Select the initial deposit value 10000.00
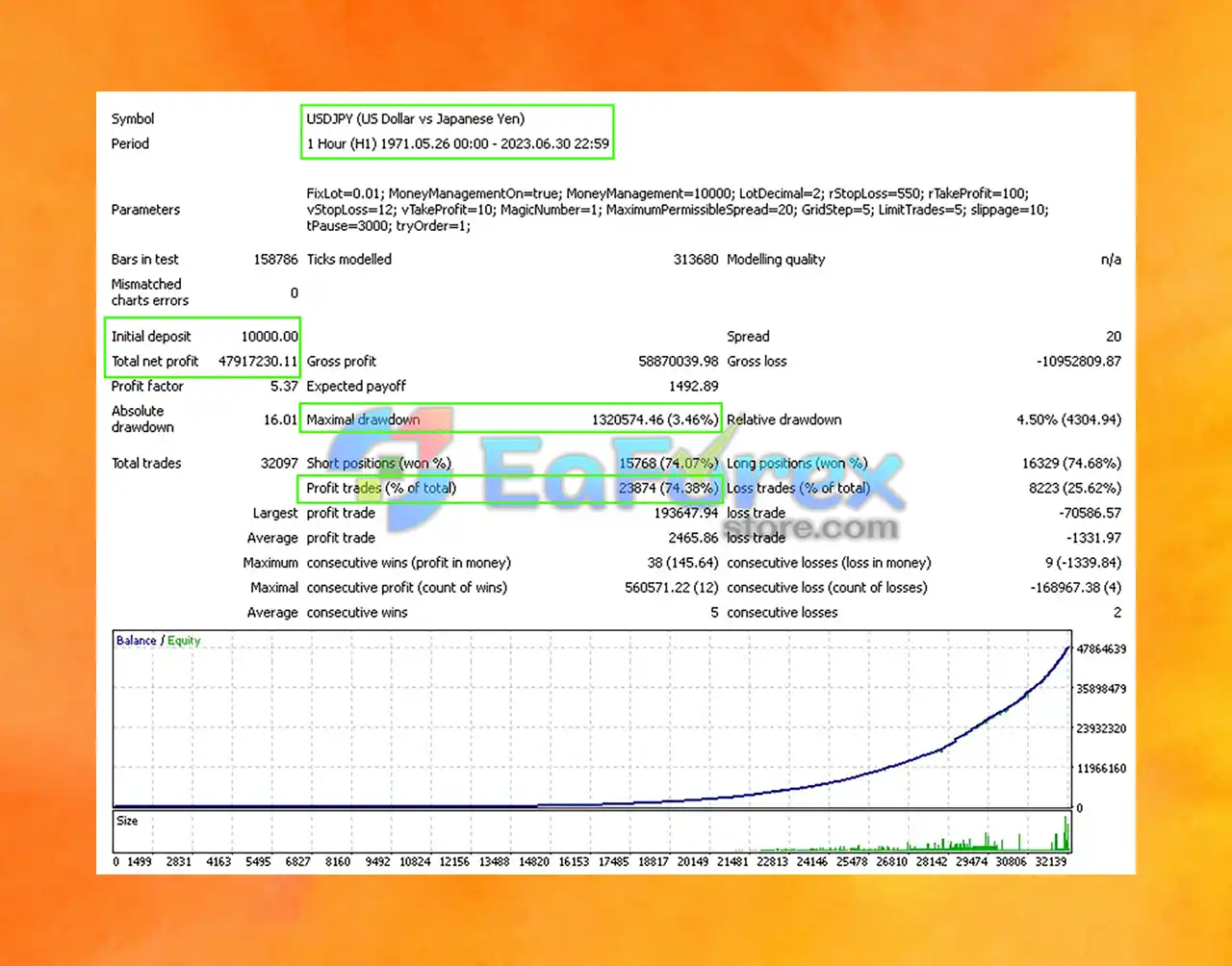The image size is (1232, 966). pyautogui.click(x=269, y=337)
